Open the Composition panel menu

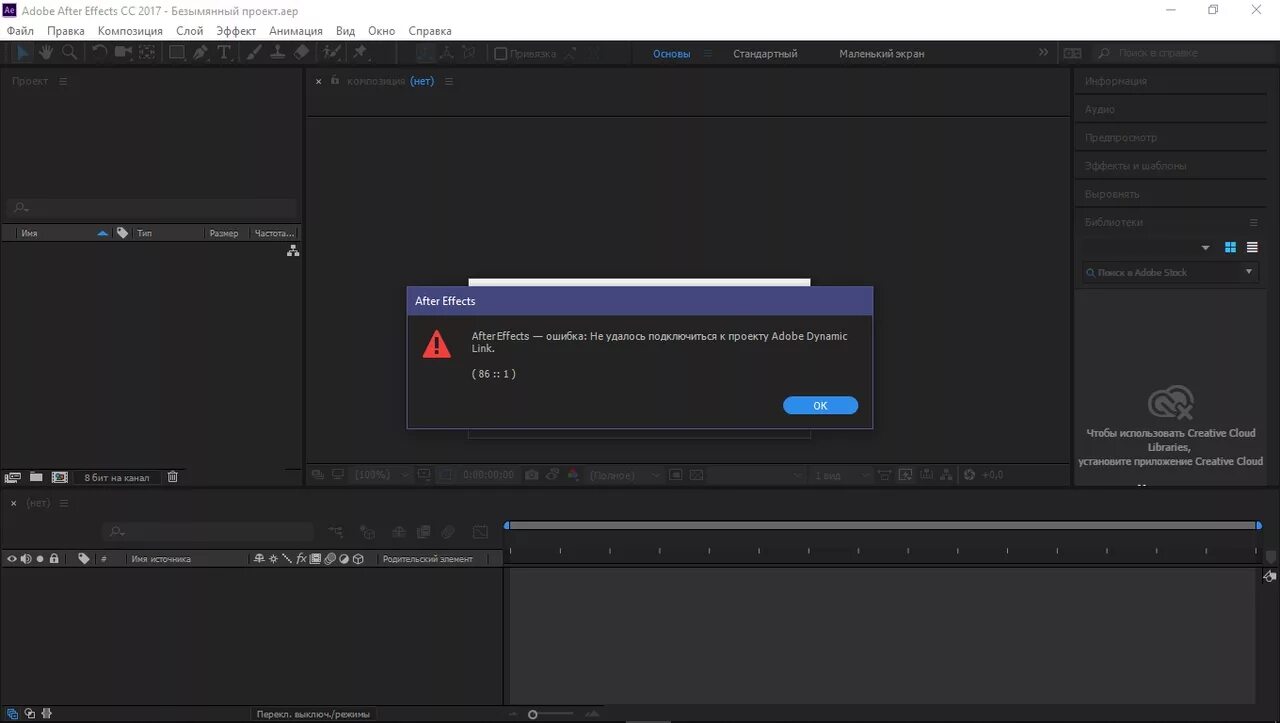click(x=449, y=82)
